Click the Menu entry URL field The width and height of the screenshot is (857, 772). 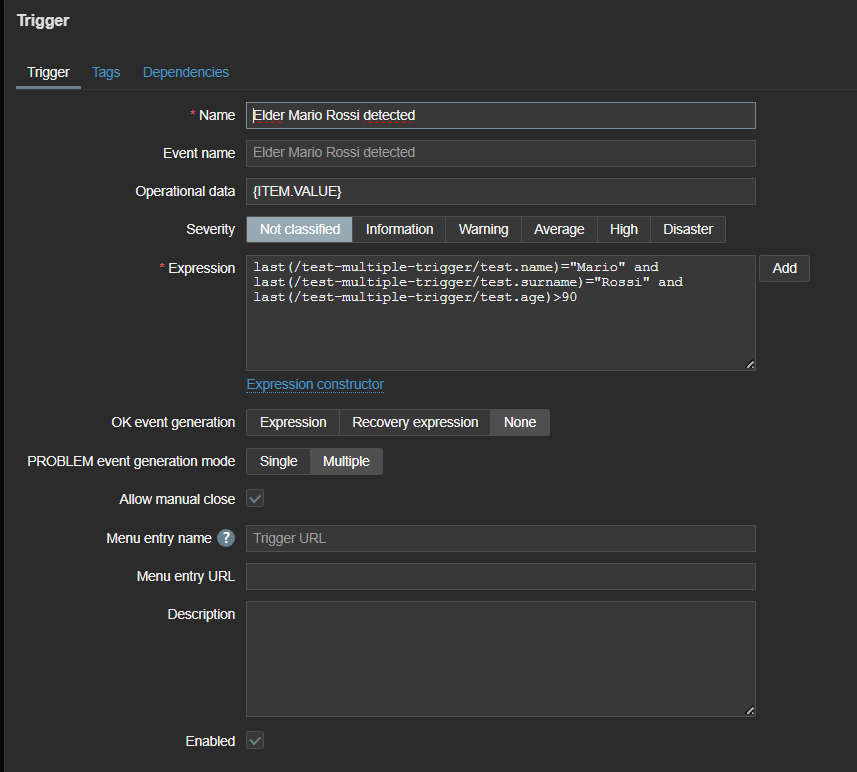500,576
